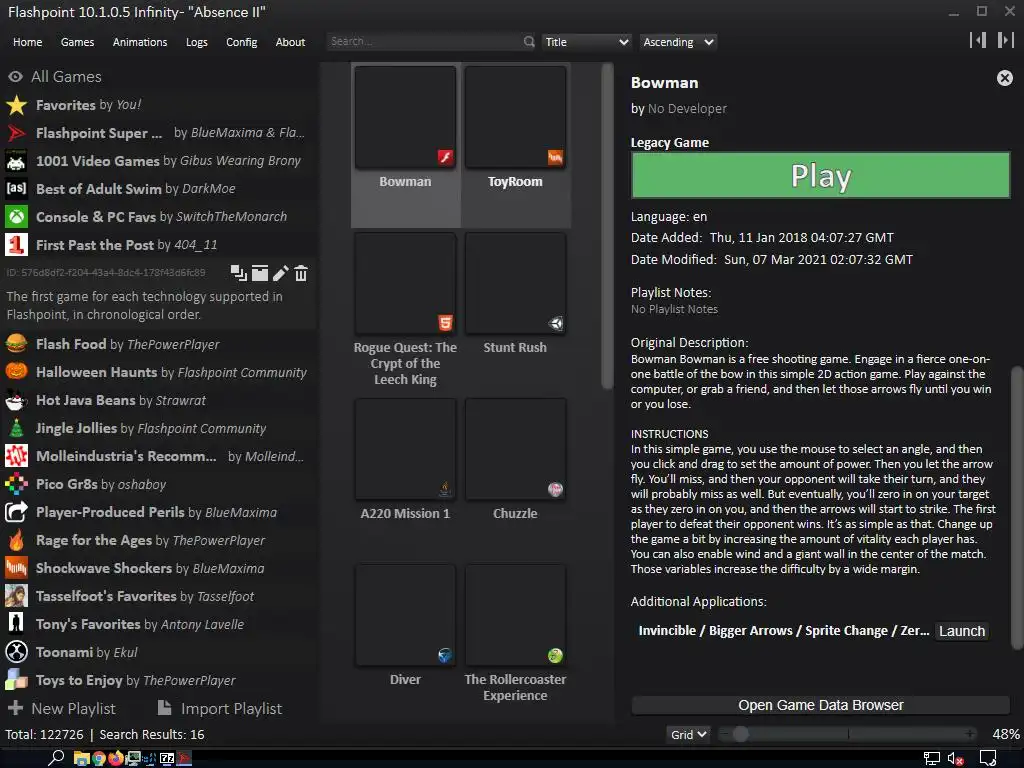This screenshot has height=768, width=1024.
Task: Click the Favorites star icon
Action: tap(16, 105)
